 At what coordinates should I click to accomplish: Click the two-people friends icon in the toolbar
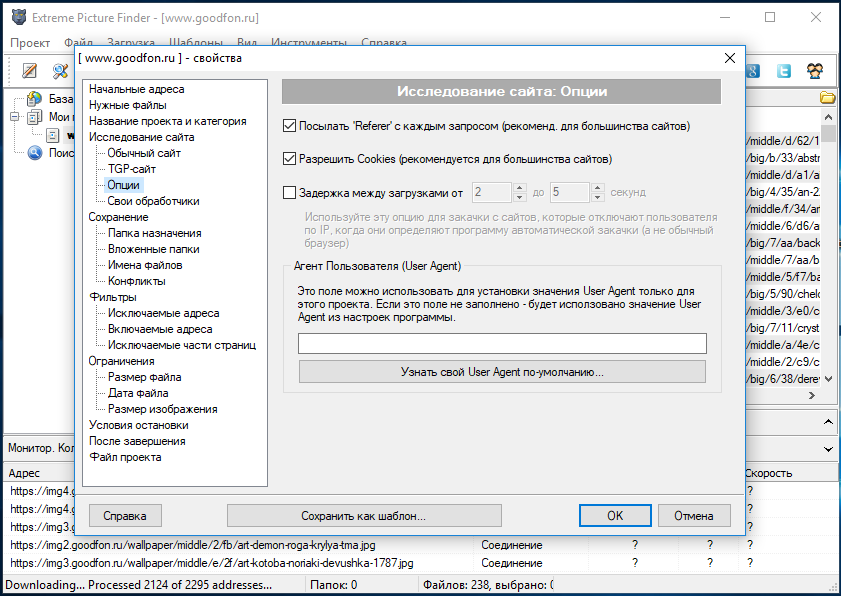click(x=815, y=70)
